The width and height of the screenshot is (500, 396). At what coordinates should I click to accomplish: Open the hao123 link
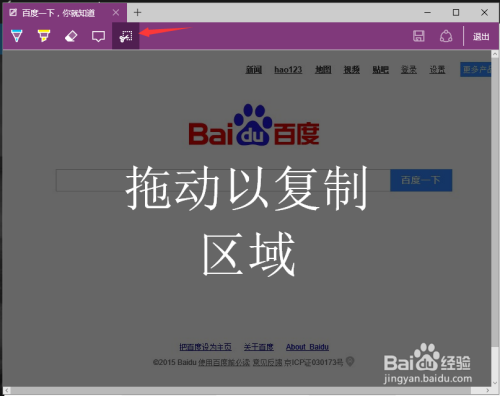pyautogui.click(x=288, y=70)
